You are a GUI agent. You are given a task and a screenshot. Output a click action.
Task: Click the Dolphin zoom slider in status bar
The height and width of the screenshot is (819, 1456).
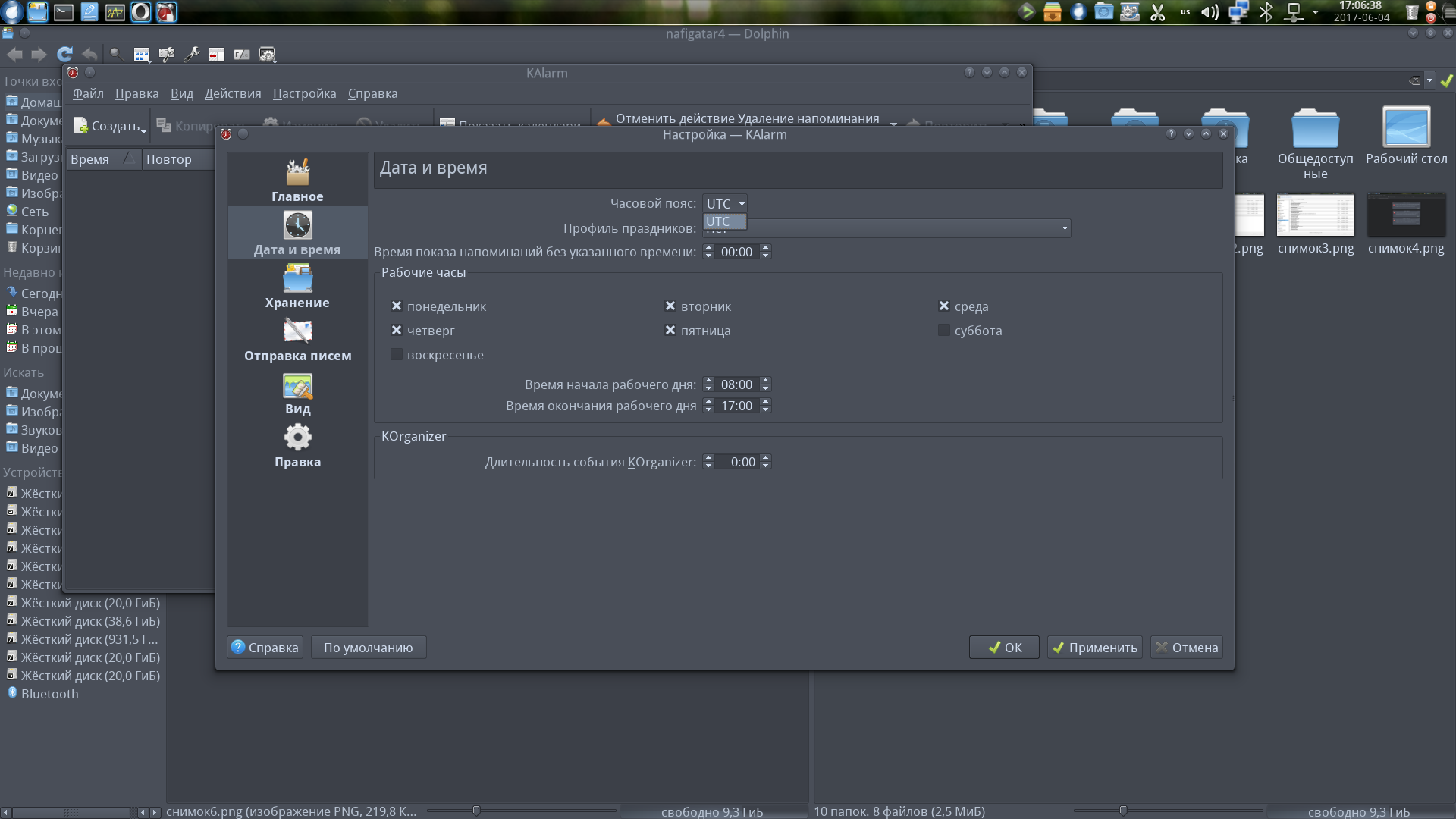point(476,811)
